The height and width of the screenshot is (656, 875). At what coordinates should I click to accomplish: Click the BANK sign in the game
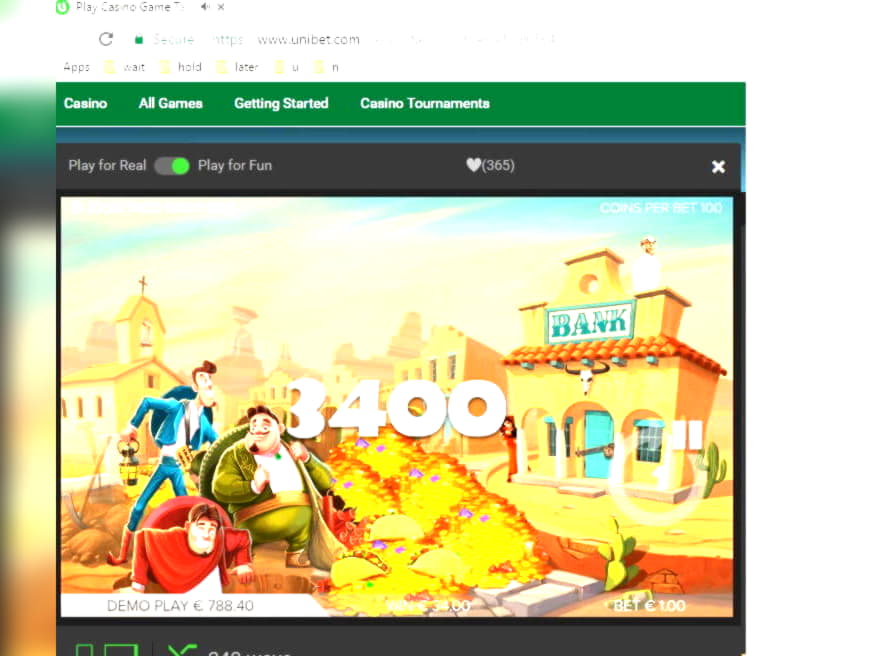coord(590,322)
